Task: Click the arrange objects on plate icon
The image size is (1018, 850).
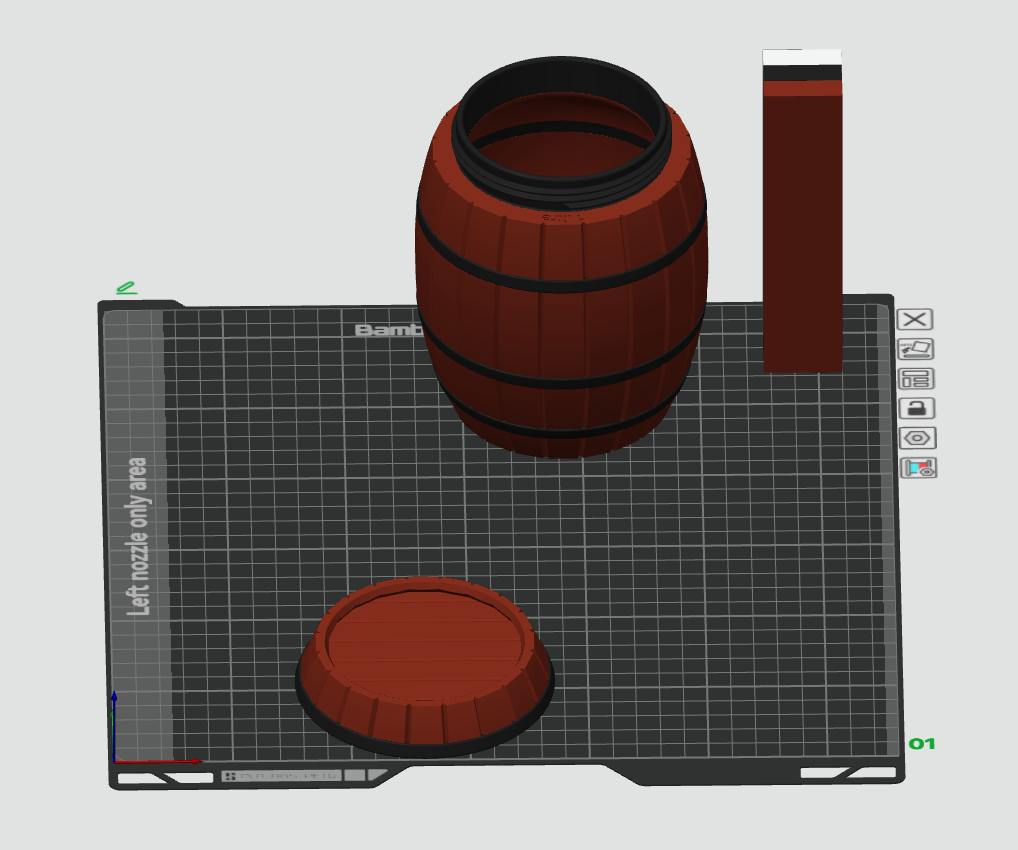Action: click(916, 379)
